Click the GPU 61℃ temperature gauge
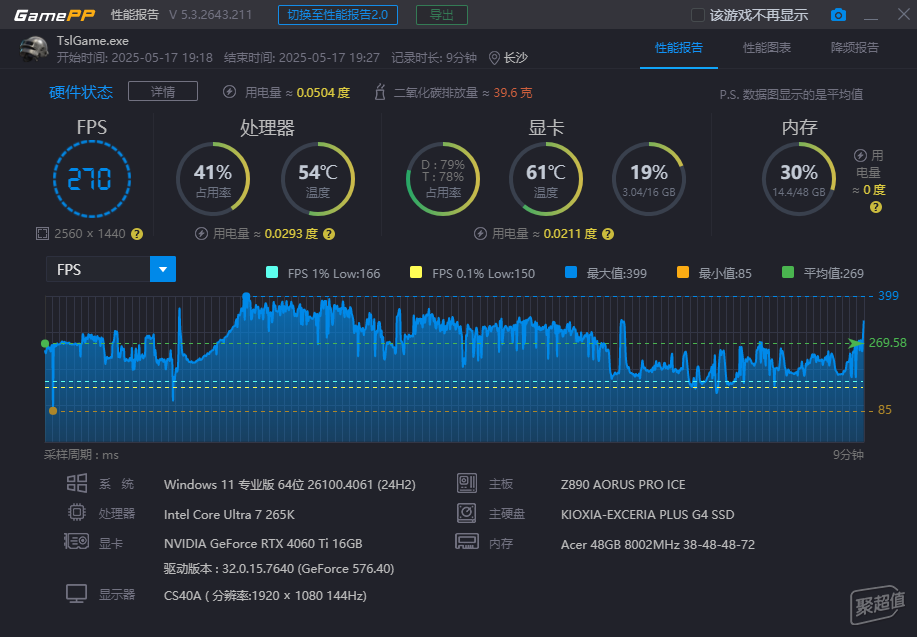 [x=546, y=178]
